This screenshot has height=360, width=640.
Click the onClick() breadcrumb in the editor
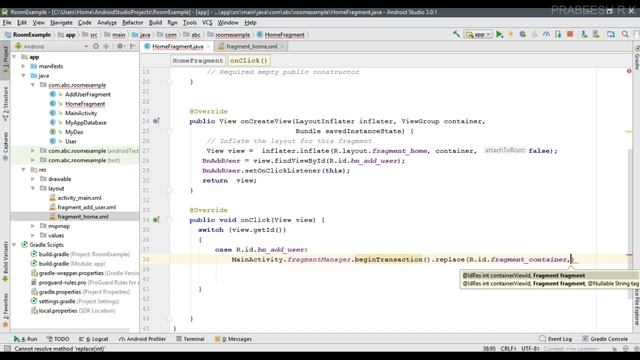(249, 60)
